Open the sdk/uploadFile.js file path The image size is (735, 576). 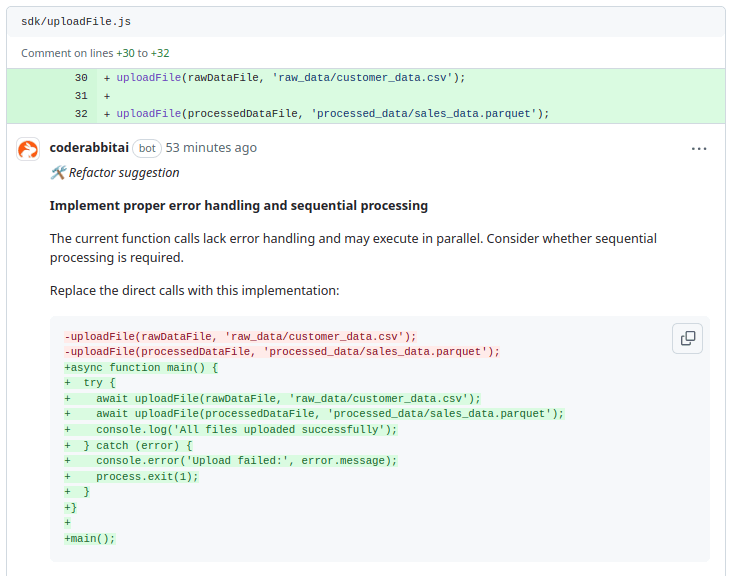click(x=76, y=21)
